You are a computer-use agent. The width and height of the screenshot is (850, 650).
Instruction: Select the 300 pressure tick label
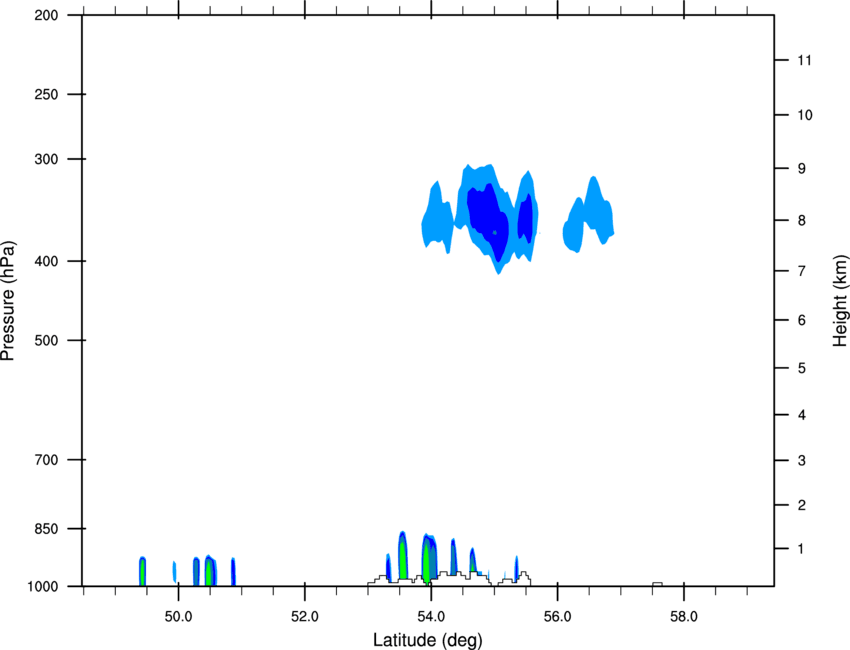(46, 159)
